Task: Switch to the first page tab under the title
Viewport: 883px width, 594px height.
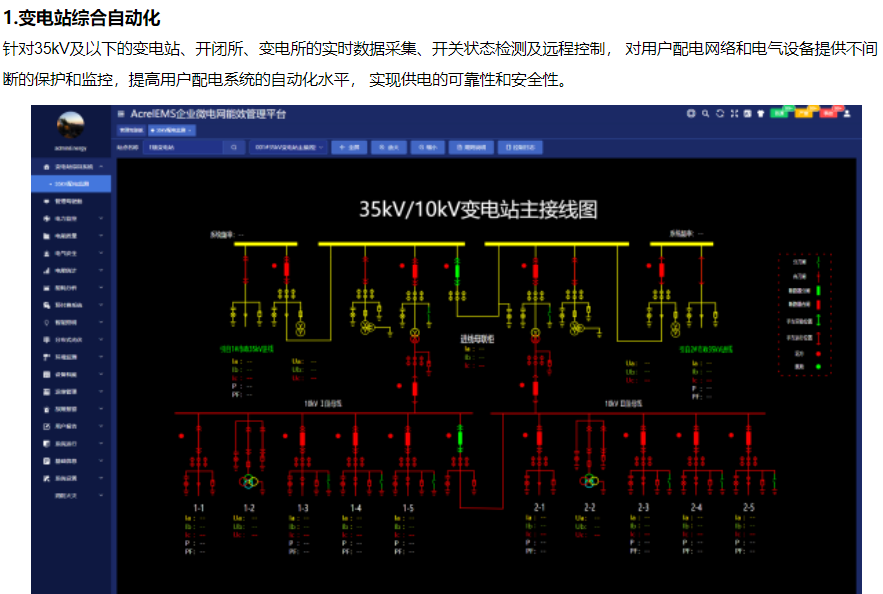Action: [131, 131]
